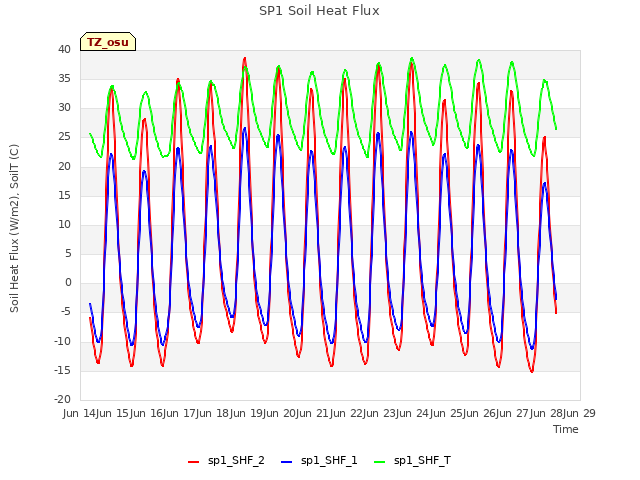Click the red sp1_SHF_2 legend swatch
640x480 pixels.
pyautogui.click(x=193, y=462)
